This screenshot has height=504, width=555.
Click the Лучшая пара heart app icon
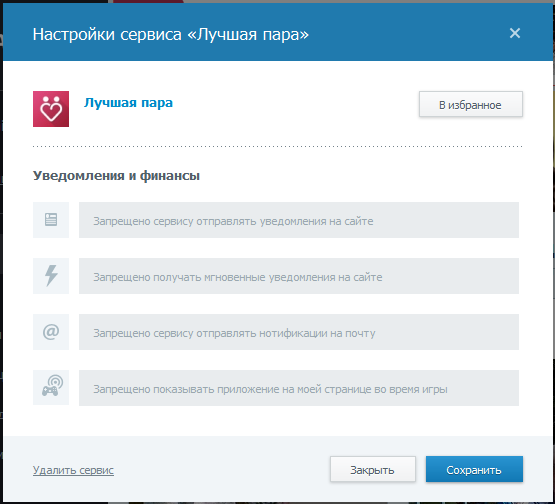[x=51, y=109]
